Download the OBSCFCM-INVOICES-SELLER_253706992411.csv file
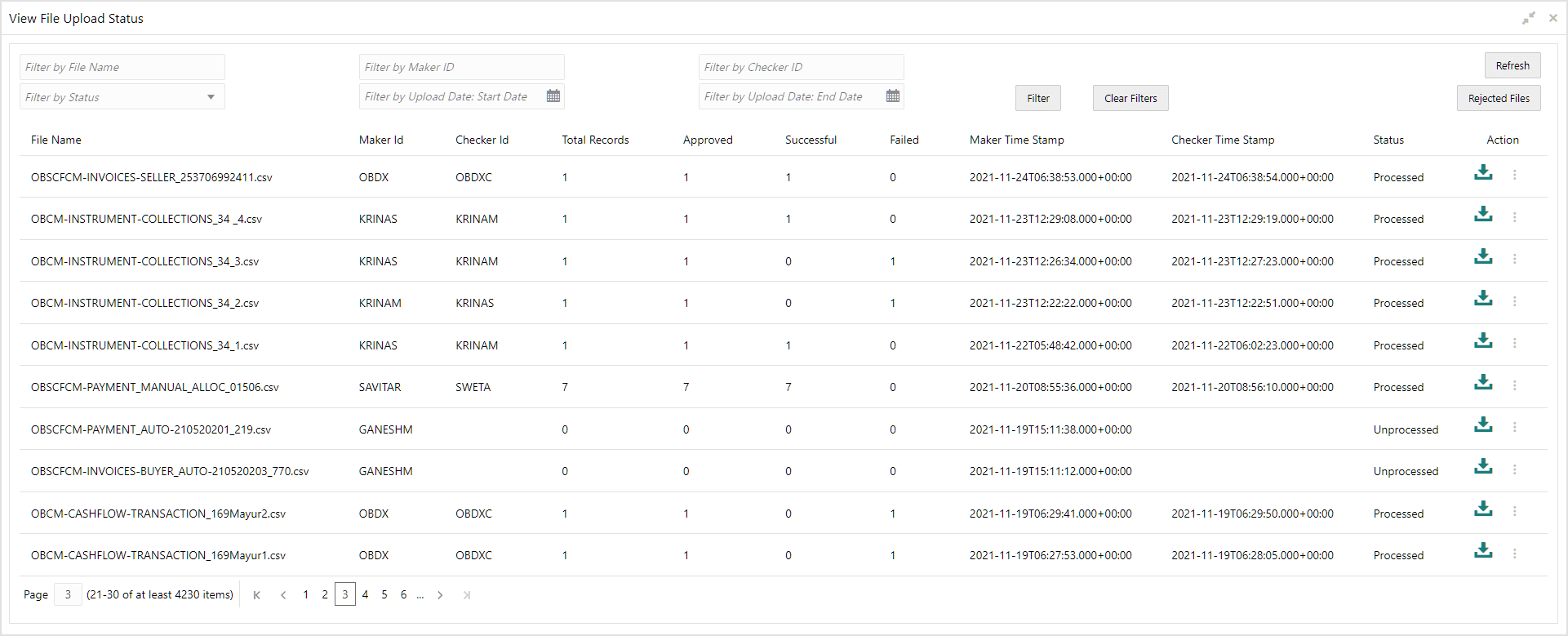The width and height of the screenshot is (1568, 636). pyautogui.click(x=1483, y=172)
